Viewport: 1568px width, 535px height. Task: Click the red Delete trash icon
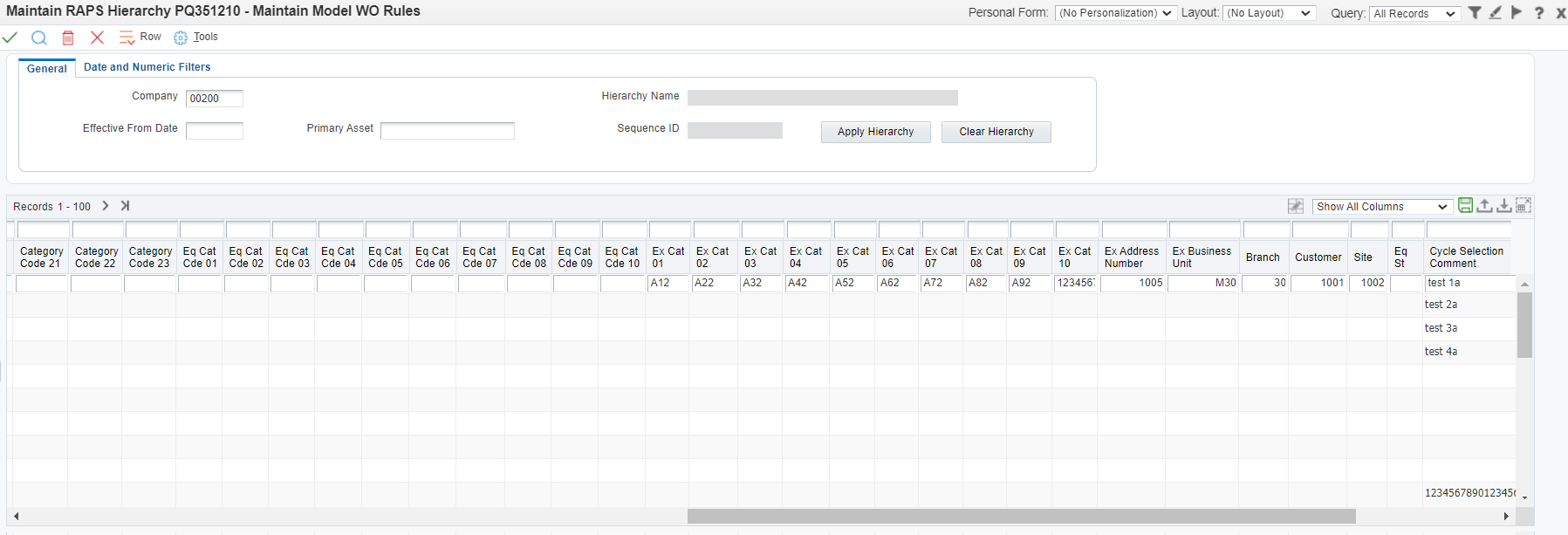coord(68,38)
